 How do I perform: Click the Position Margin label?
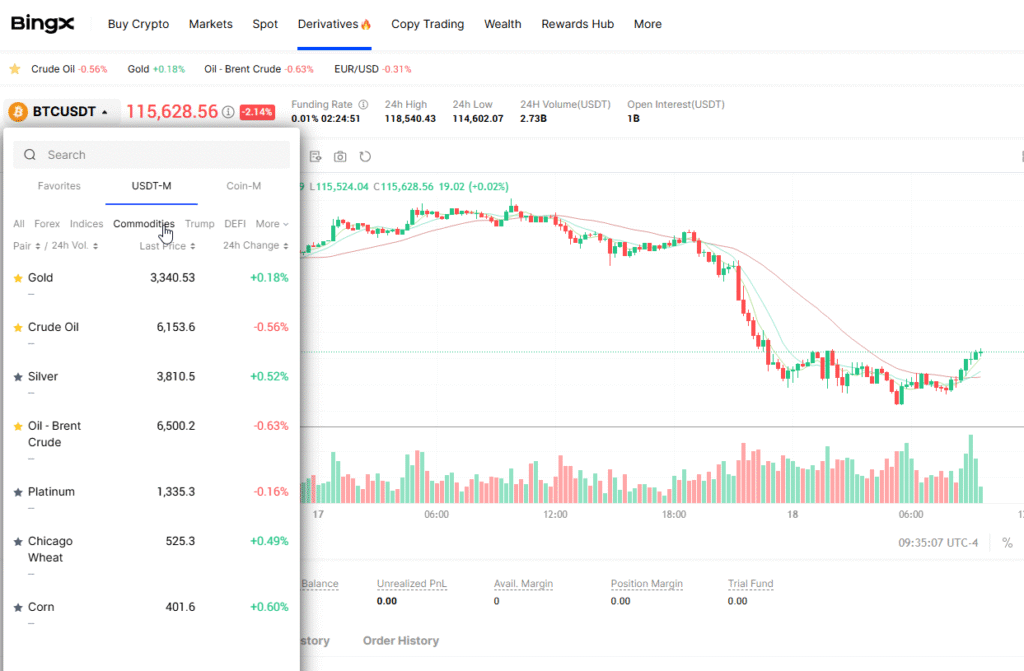point(647,583)
